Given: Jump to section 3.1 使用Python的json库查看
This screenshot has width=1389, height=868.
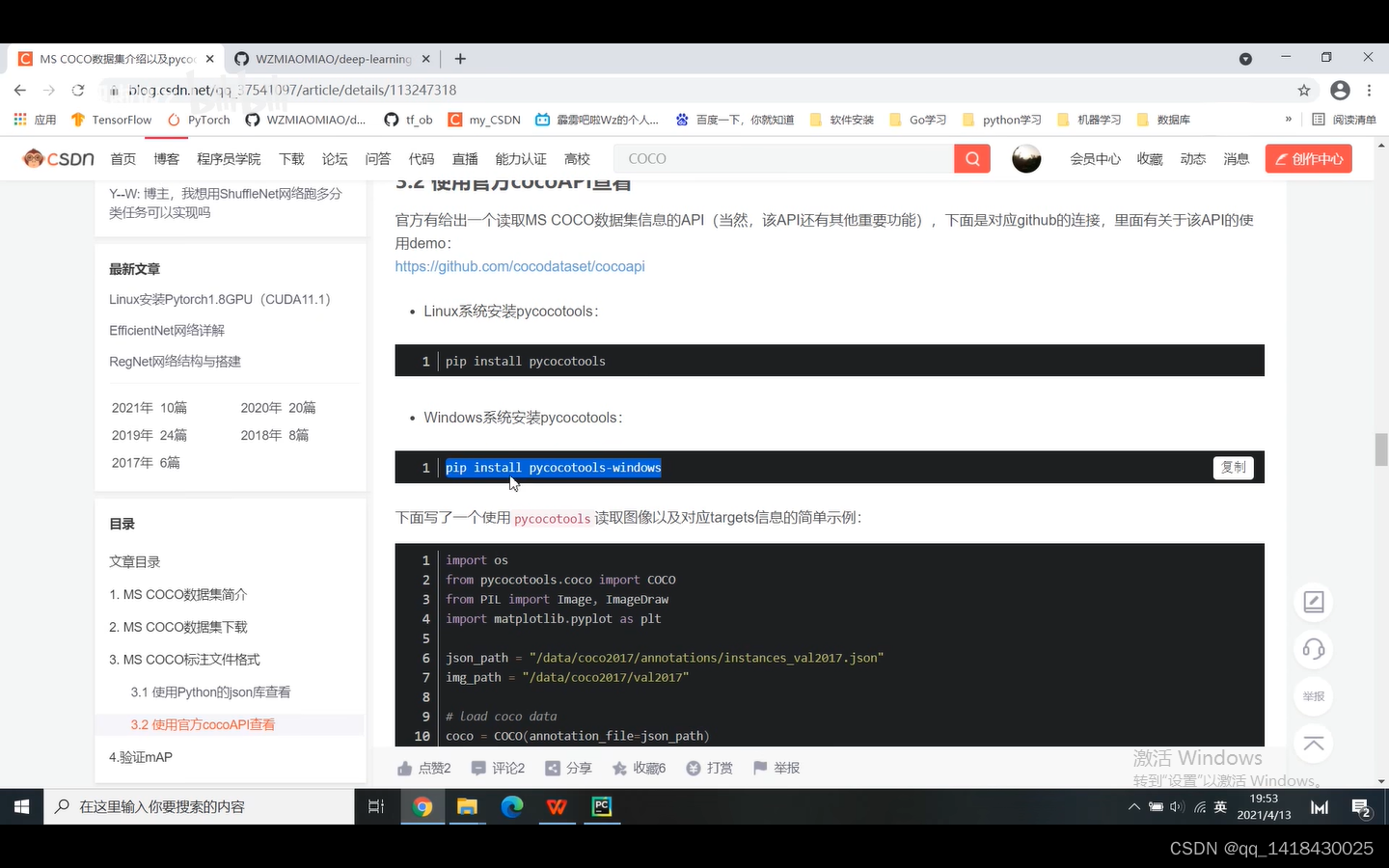Looking at the screenshot, I should (210, 692).
